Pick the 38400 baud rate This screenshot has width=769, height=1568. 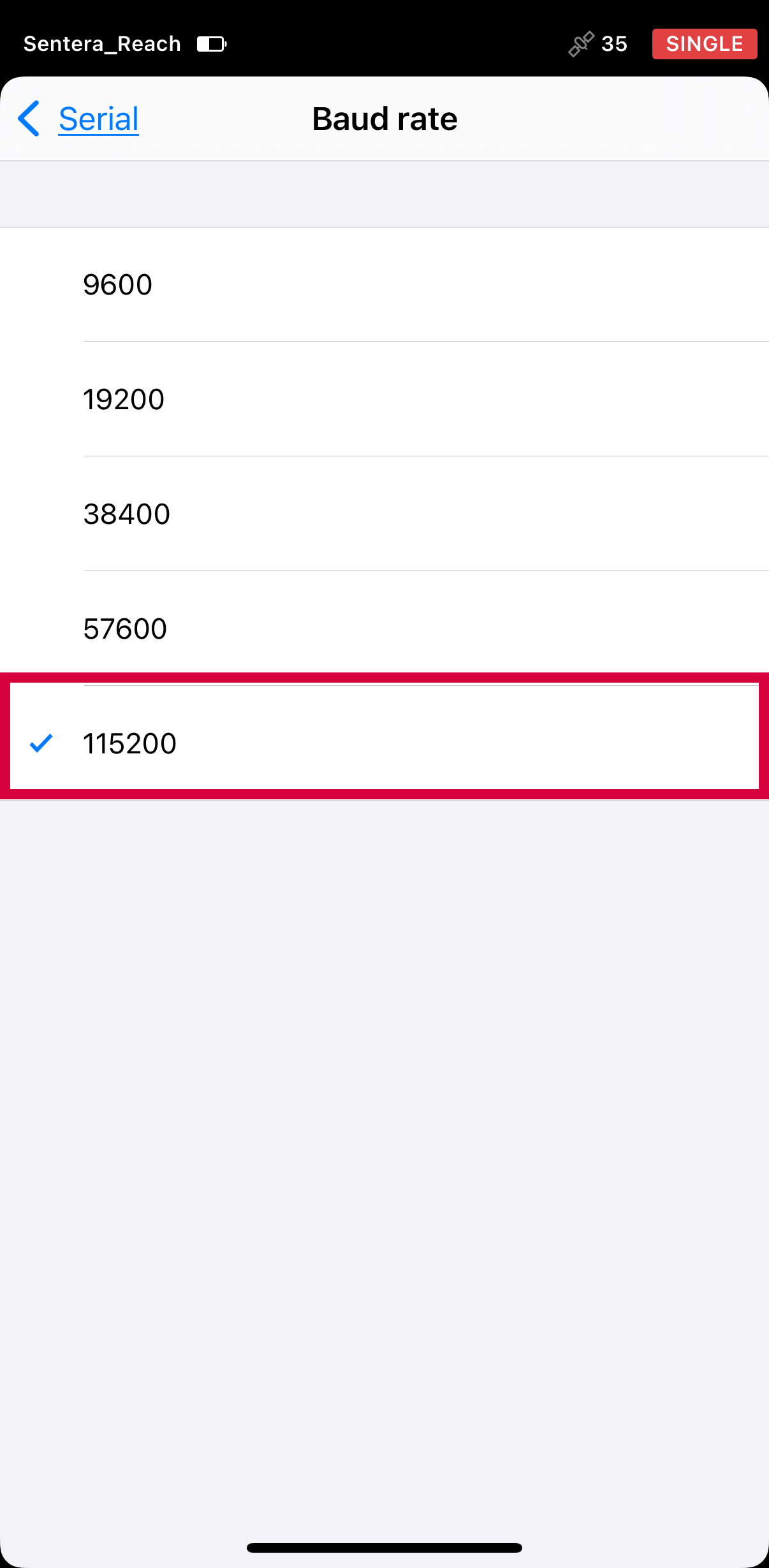click(x=127, y=514)
